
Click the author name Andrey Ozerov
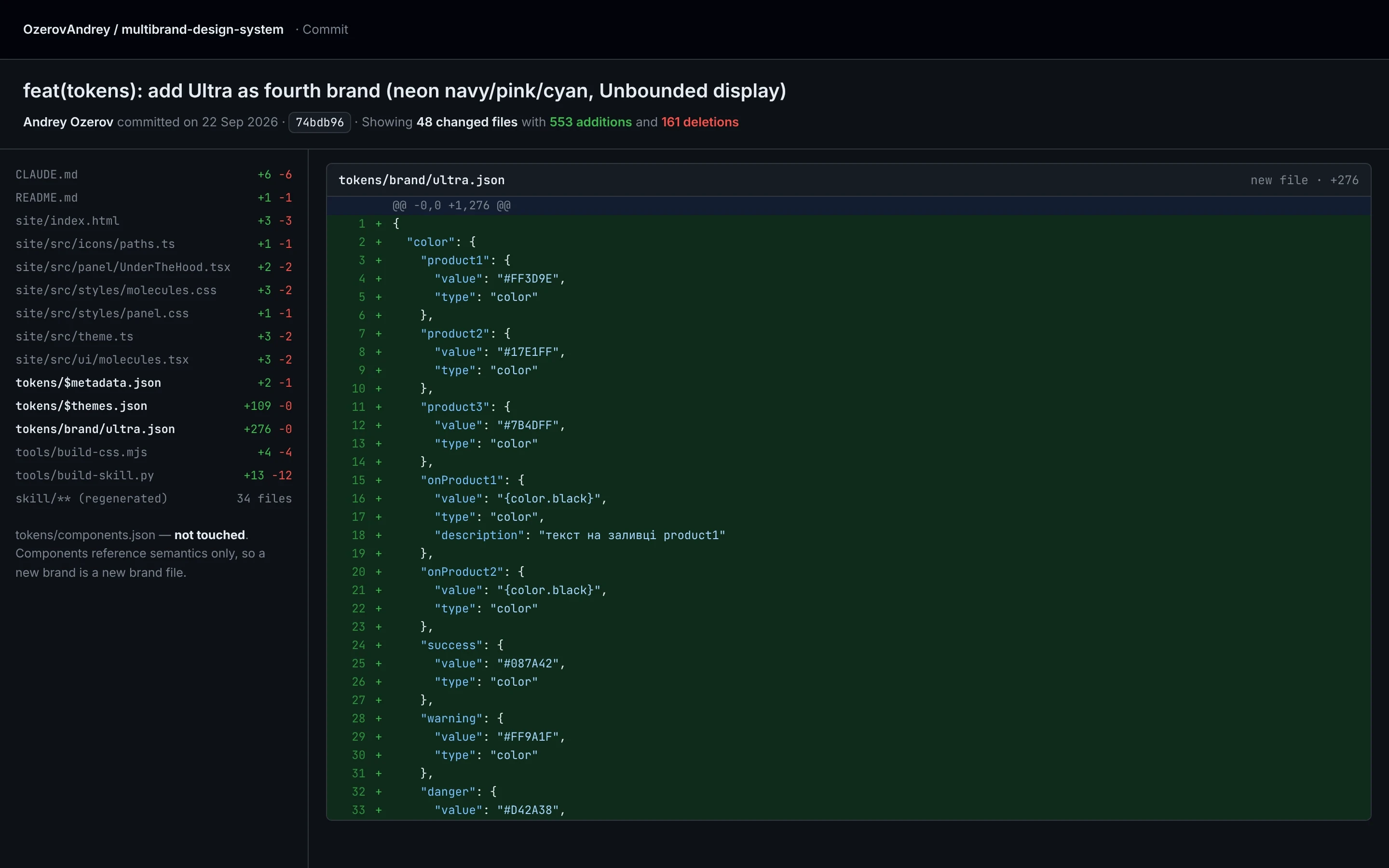click(68, 122)
